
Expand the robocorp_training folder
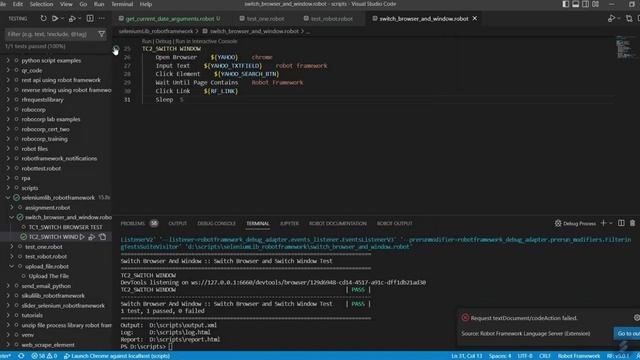8,139
